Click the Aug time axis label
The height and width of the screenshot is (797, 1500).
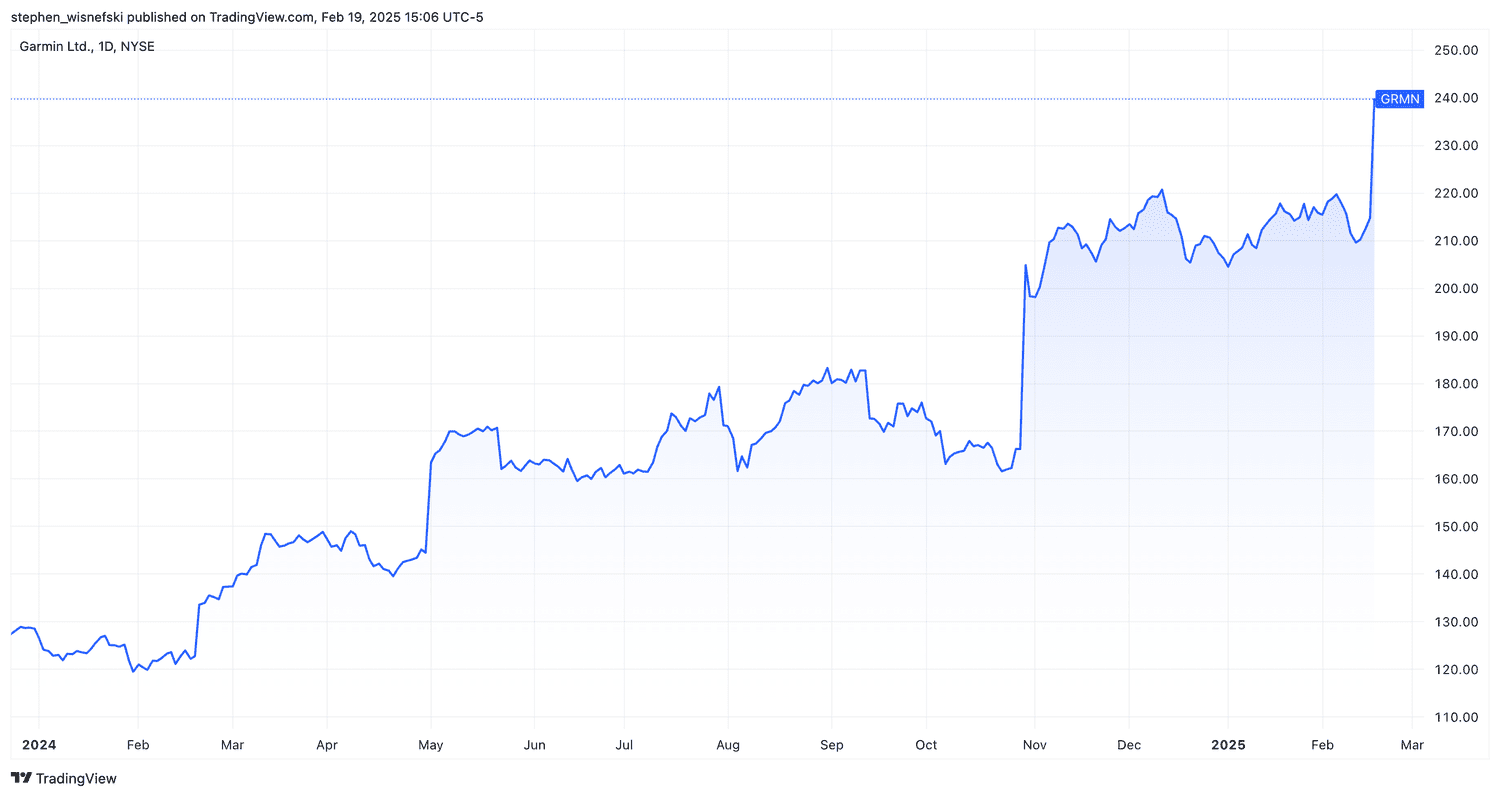[728, 745]
